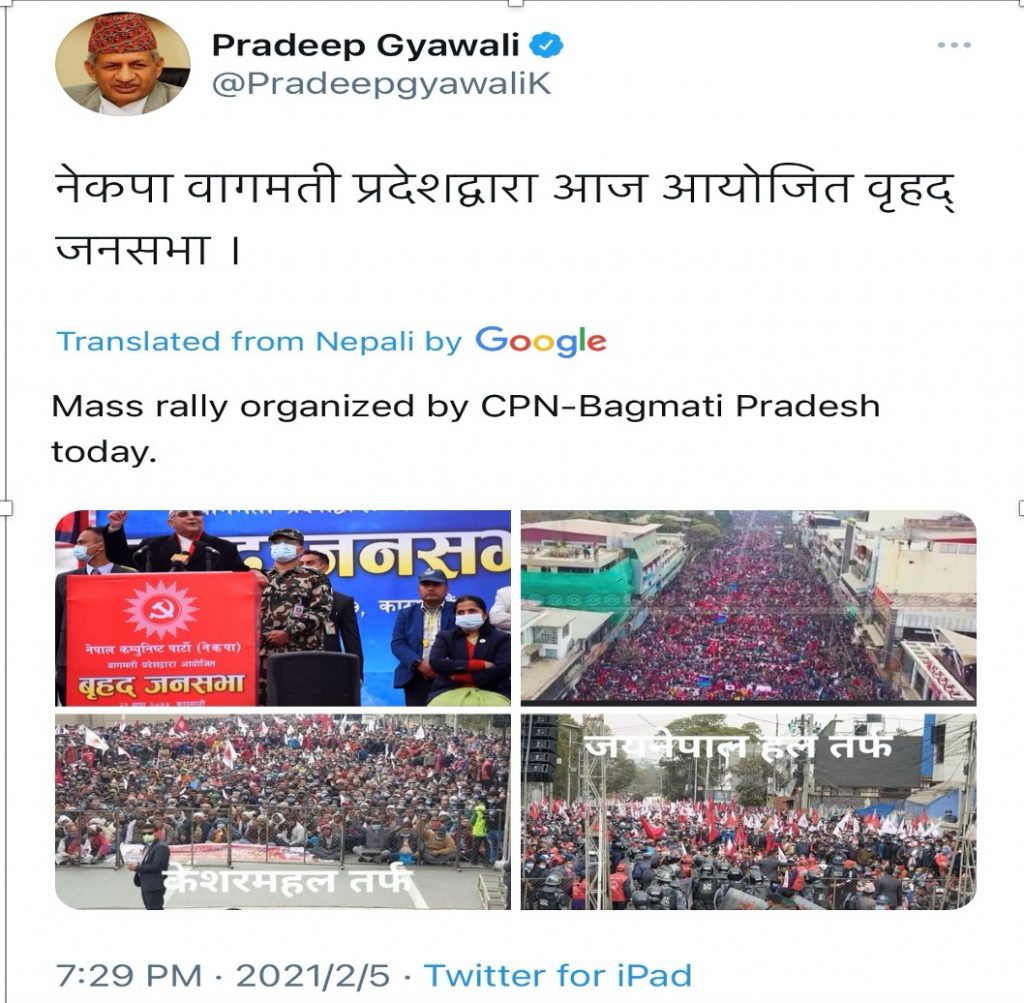The height and width of the screenshot is (1003, 1024).
Task: Click the 2021/2/5 tweet date
Action: pyautogui.click(x=312, y=976)
